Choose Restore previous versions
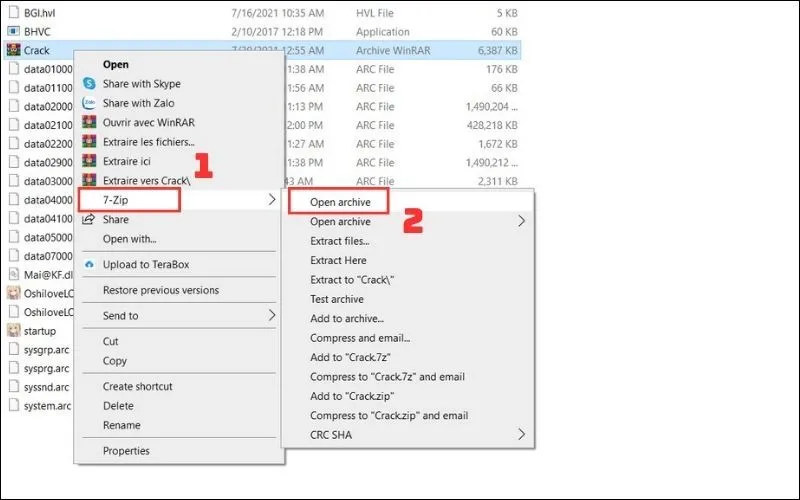Screen dimensions: 800x500 [161, 290]
